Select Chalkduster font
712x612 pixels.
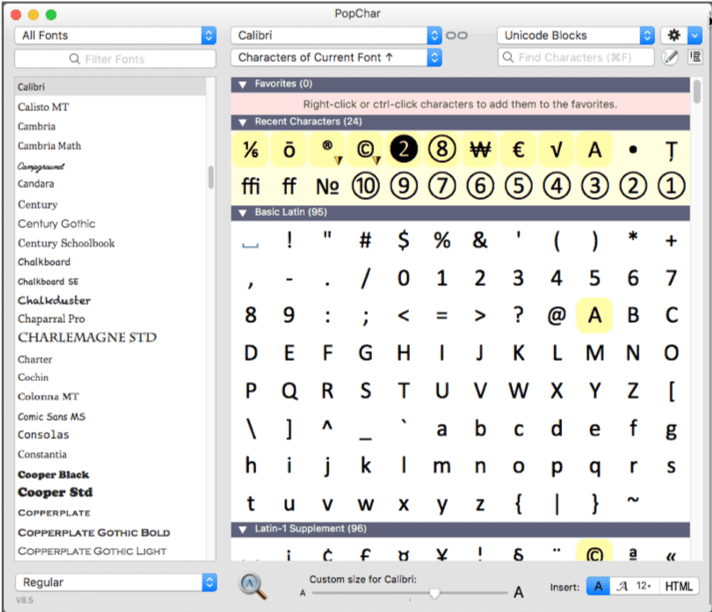[x=54, y=300]
